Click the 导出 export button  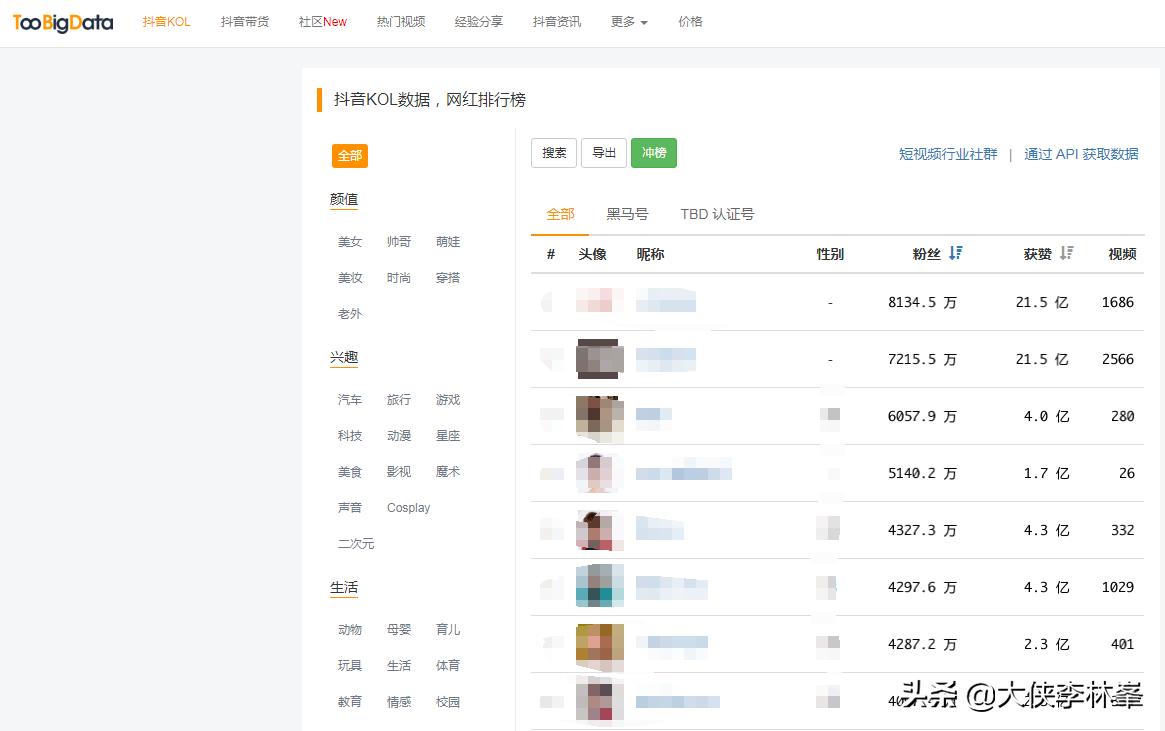click(603, 153)
